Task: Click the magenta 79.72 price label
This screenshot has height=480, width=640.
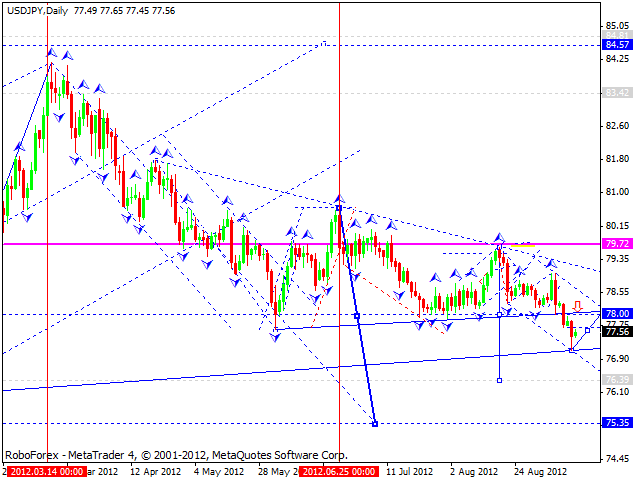Action: click(x=618, y=244)
